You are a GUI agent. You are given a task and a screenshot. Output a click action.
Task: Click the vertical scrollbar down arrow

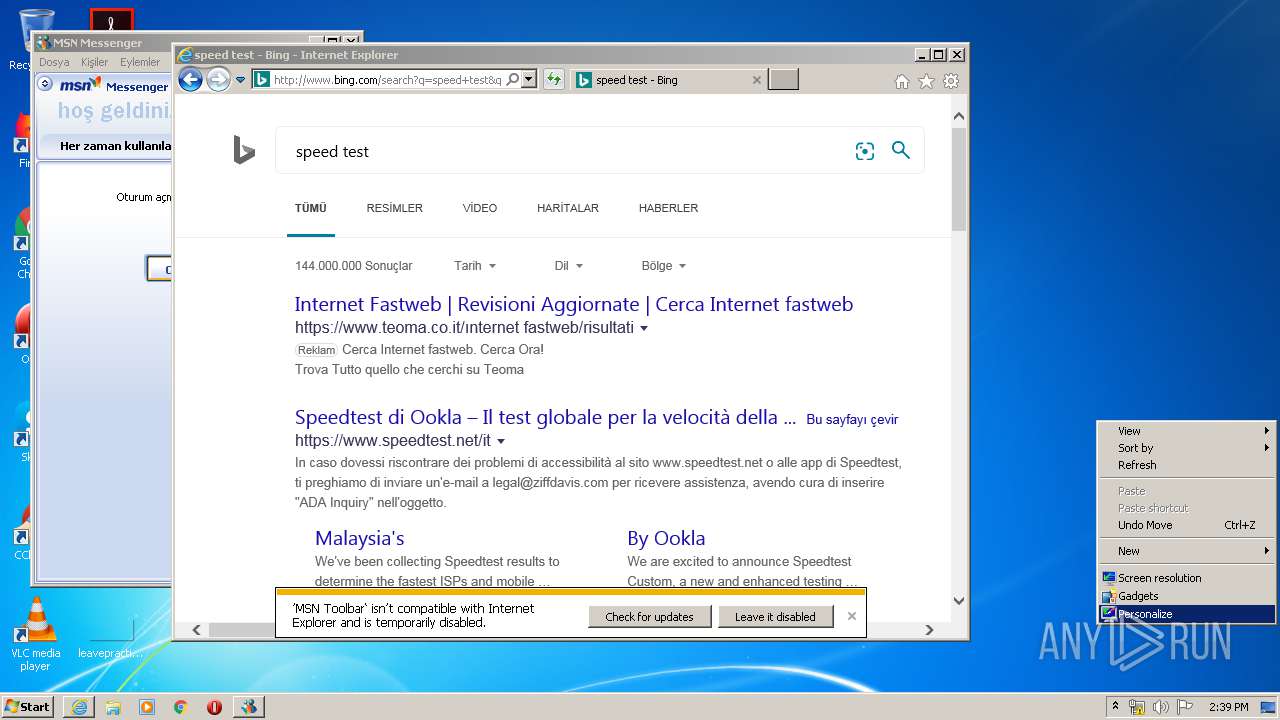959,601
